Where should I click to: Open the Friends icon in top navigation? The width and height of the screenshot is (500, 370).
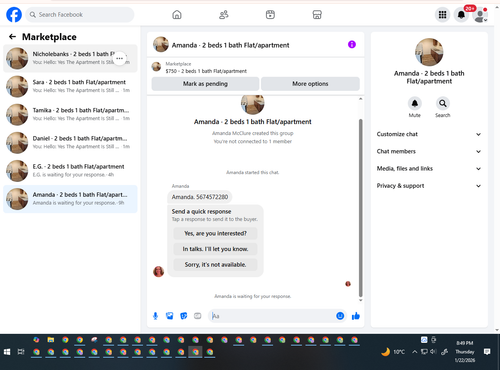pos(224,15)
